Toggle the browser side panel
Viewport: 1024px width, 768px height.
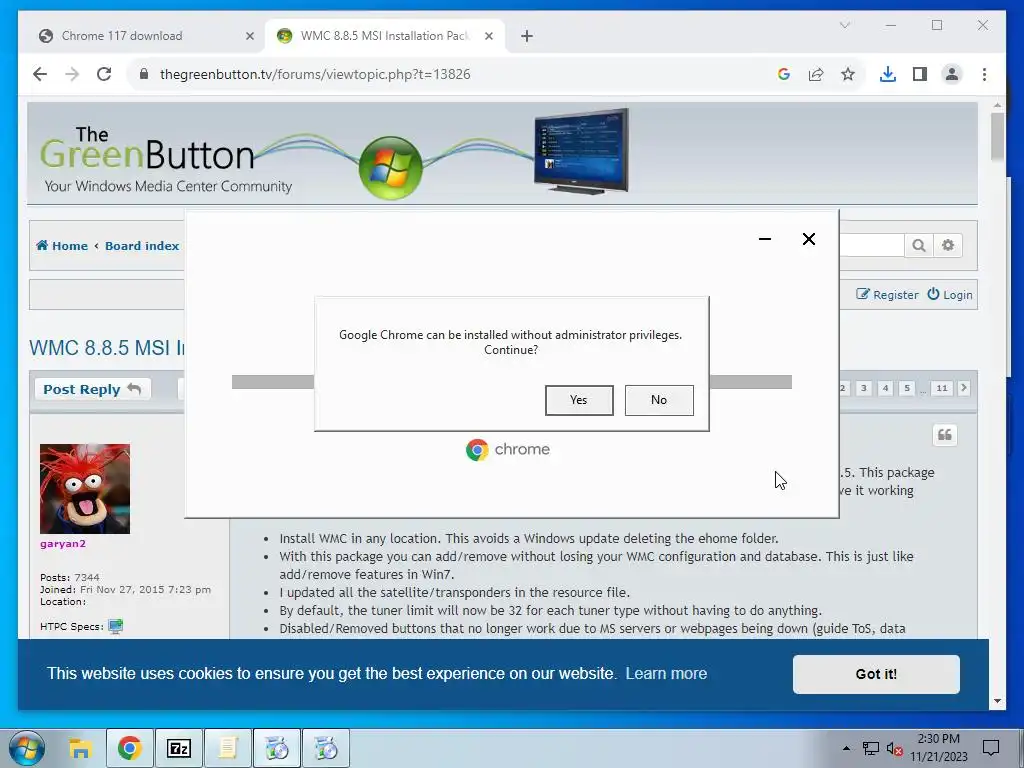[x=920, y=74]
